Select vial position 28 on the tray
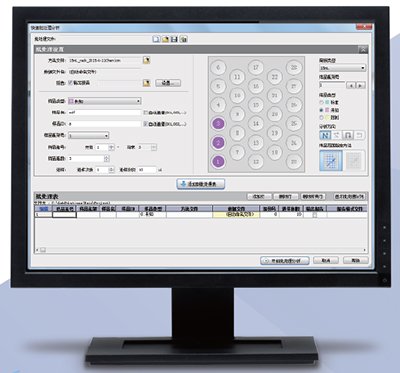400x373 pixels. [294, 68]
